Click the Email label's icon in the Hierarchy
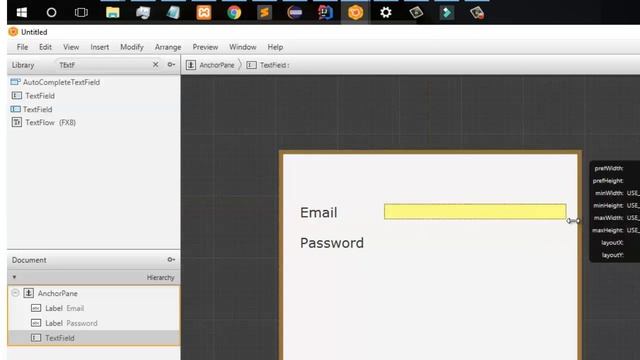The height and width of the screenshot is (360, 640). (x=36, y=308)
